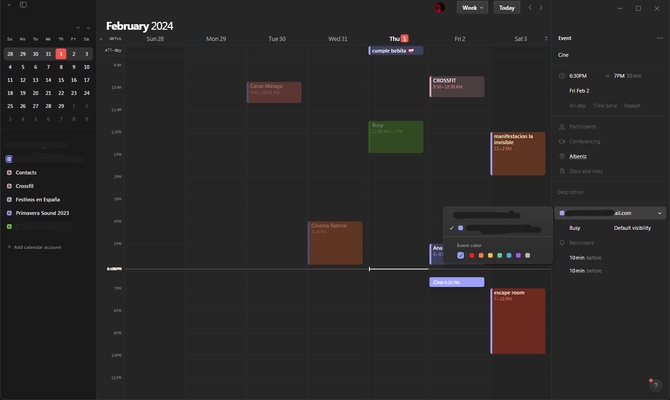The width and height of the screenshot is (670, 400).
Task: Click the Reminders bell icon
Action: pos(562,243)
